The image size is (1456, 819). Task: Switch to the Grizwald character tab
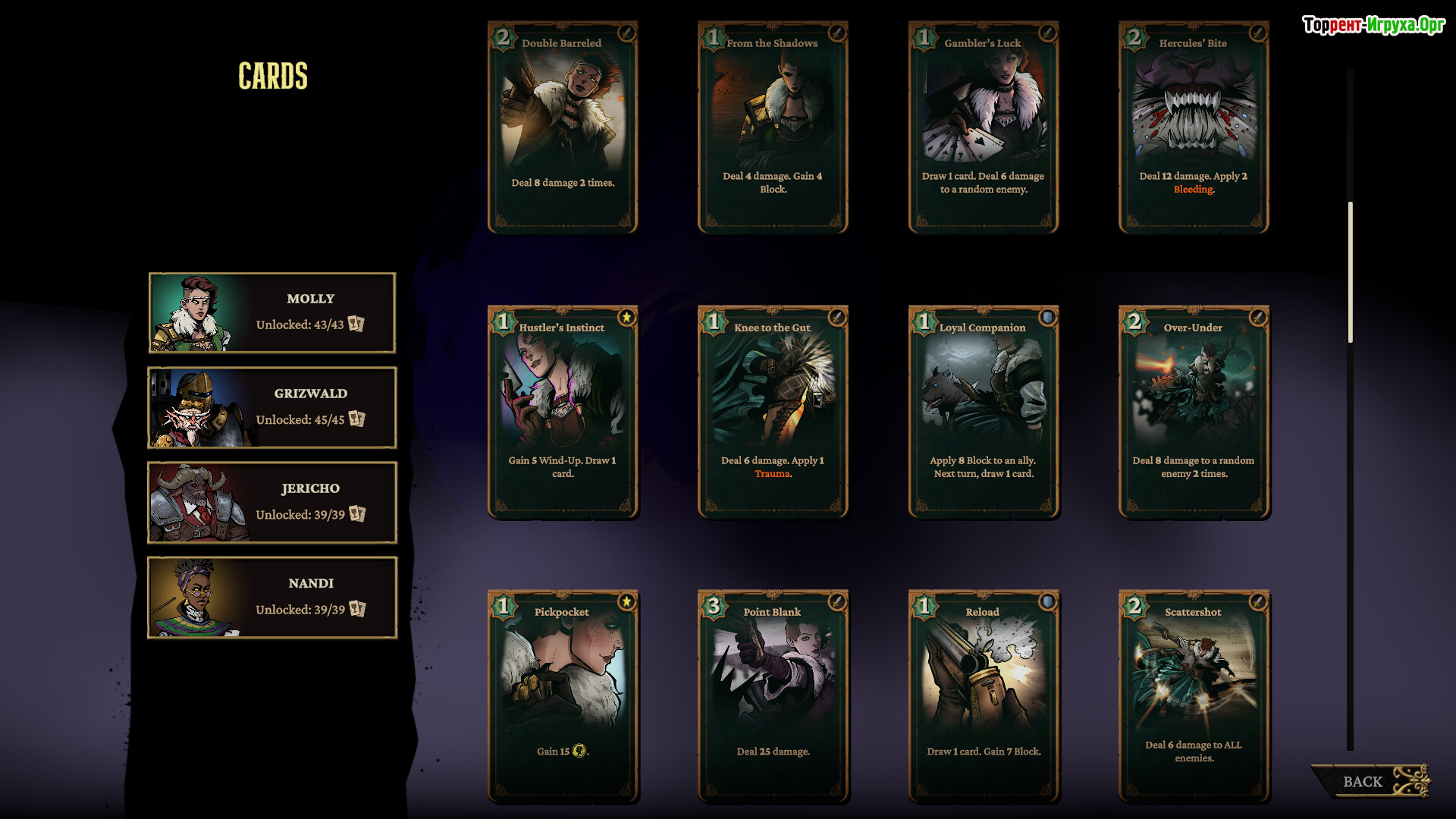[x=272, y=407]
